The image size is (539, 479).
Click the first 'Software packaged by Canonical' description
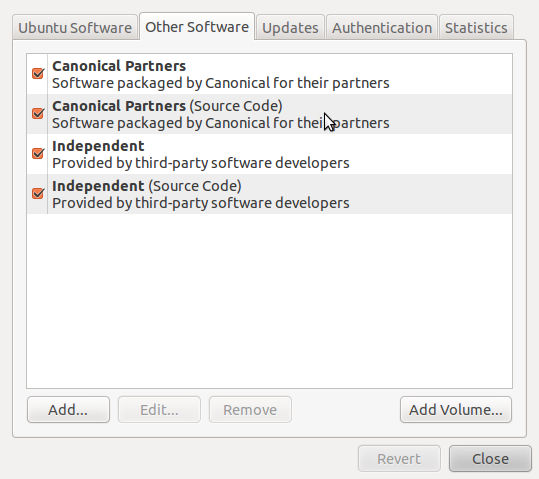coord(221,83)
